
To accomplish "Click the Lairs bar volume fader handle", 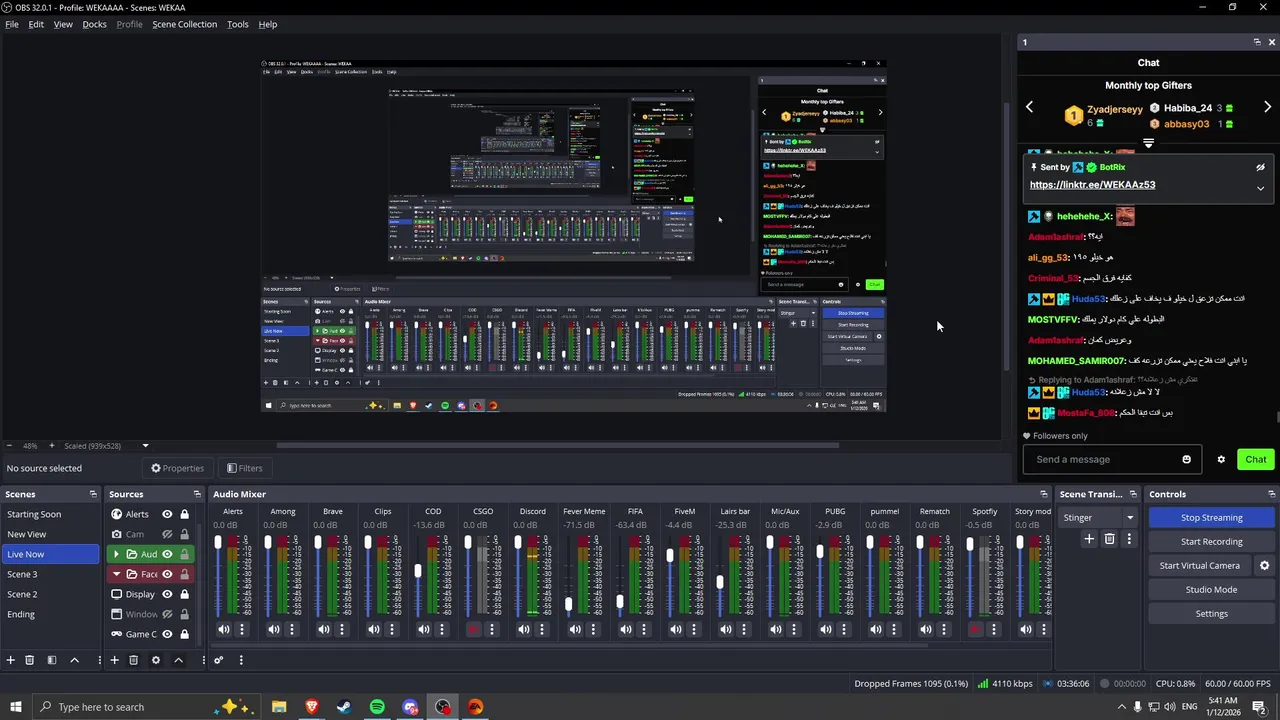I will pyautogui.click(x=719, y=582).
